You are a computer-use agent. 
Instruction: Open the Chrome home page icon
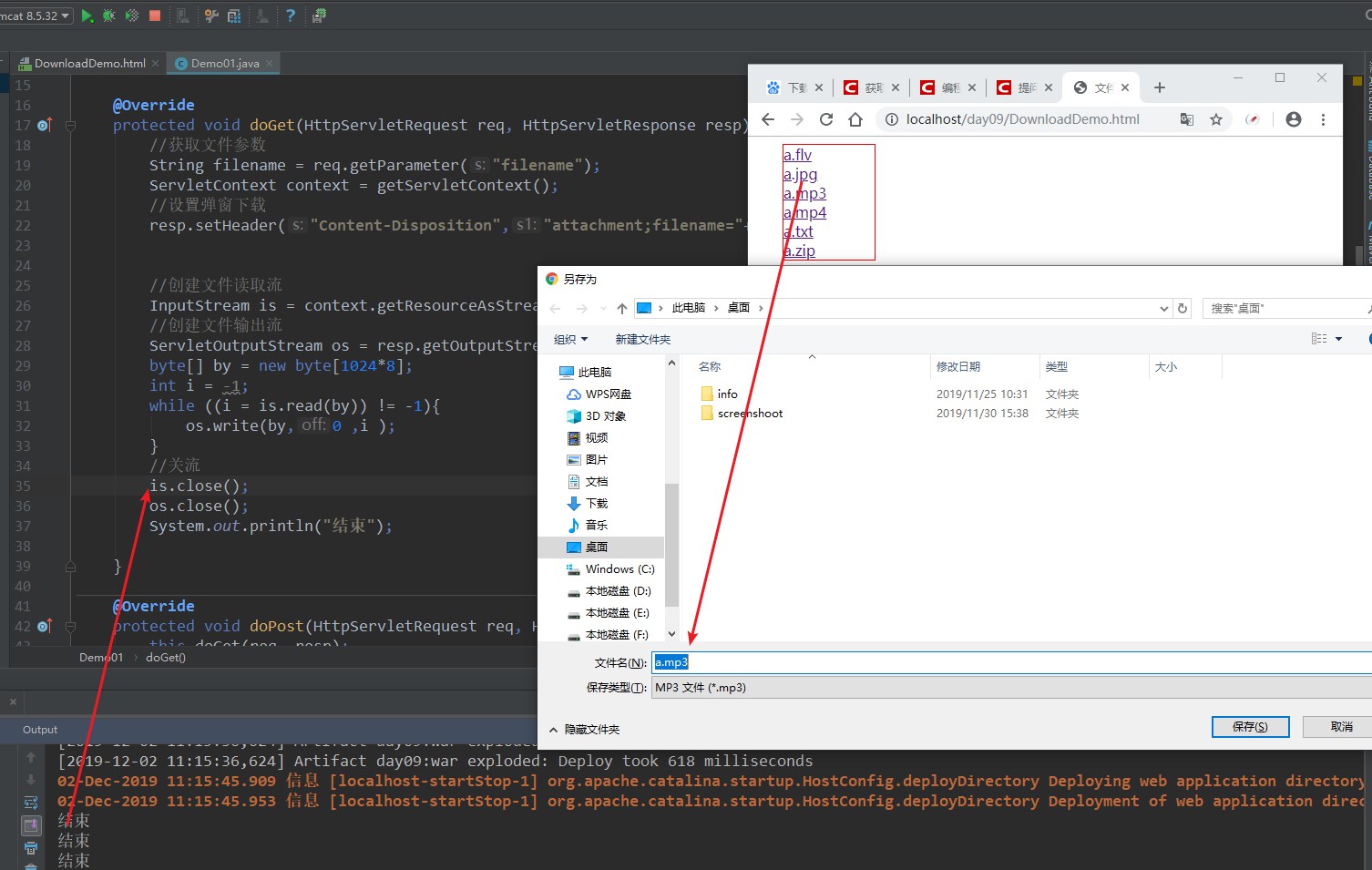point(855,119)
